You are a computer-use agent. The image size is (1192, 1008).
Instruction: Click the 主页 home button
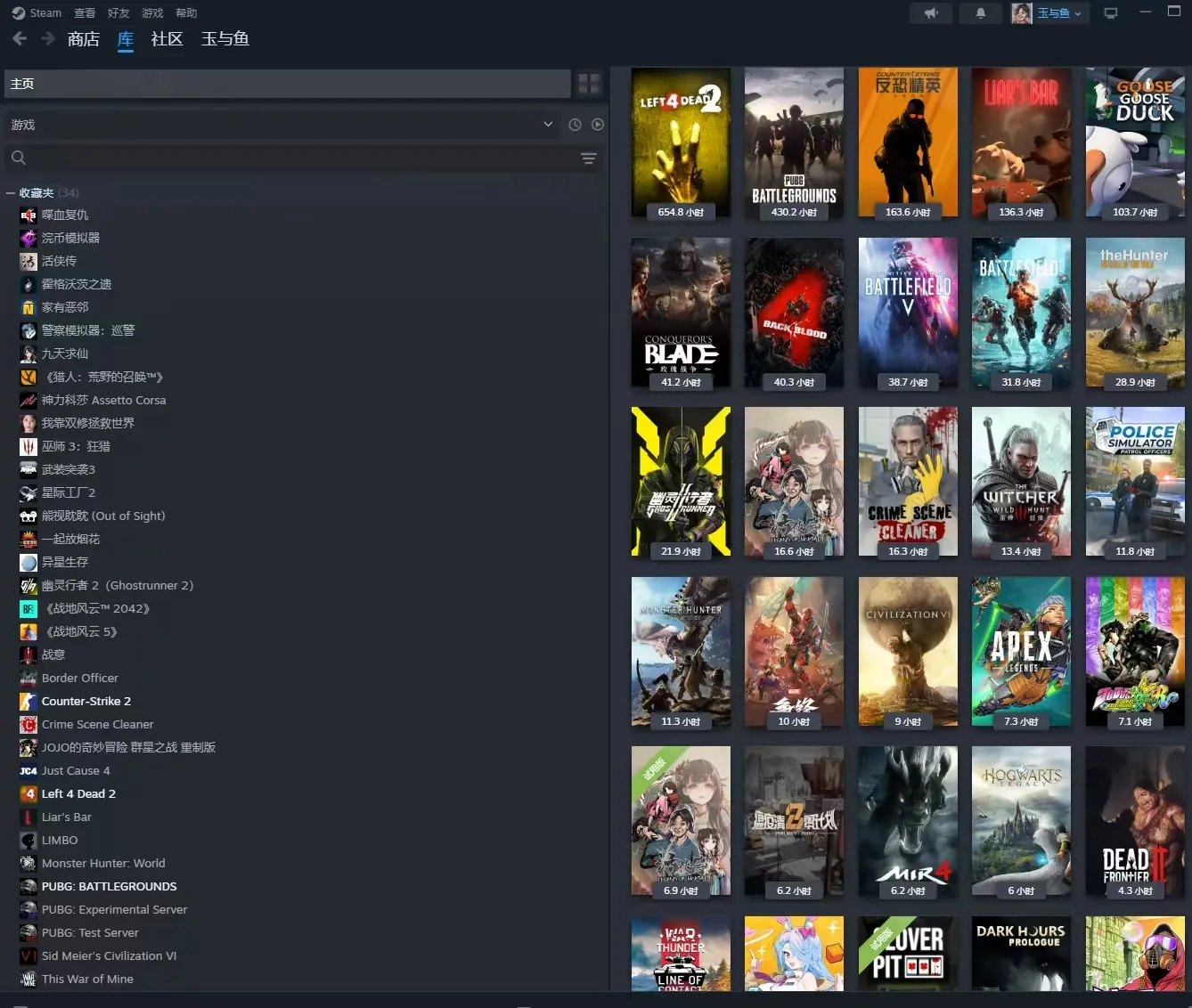(287, 84)
